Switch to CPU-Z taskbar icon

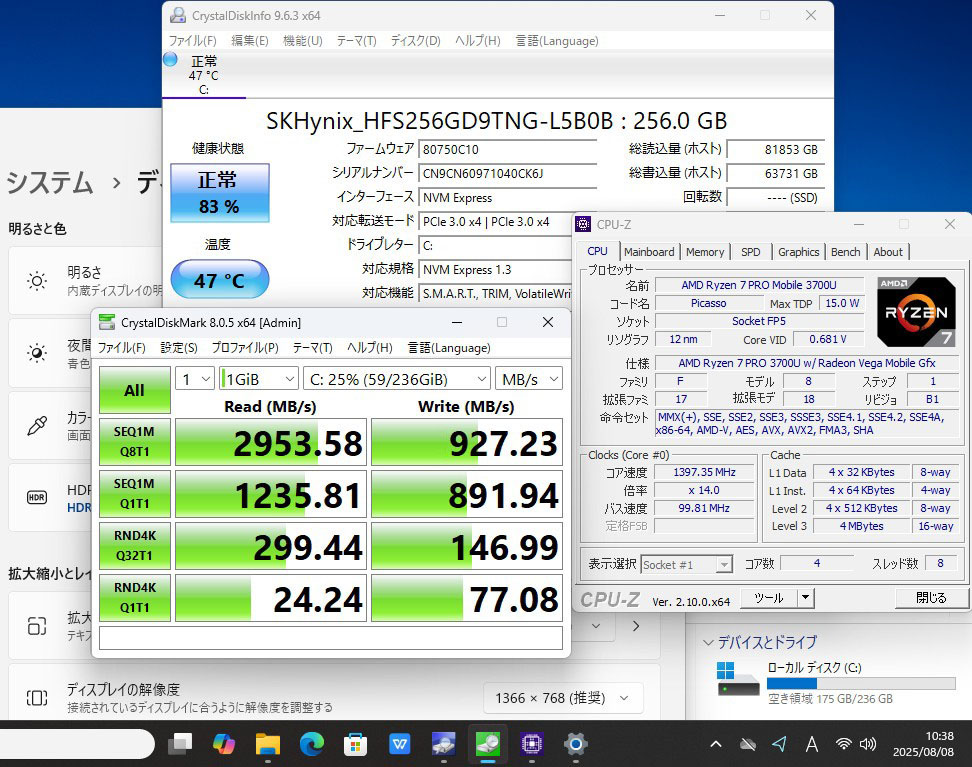coord(532,743)
